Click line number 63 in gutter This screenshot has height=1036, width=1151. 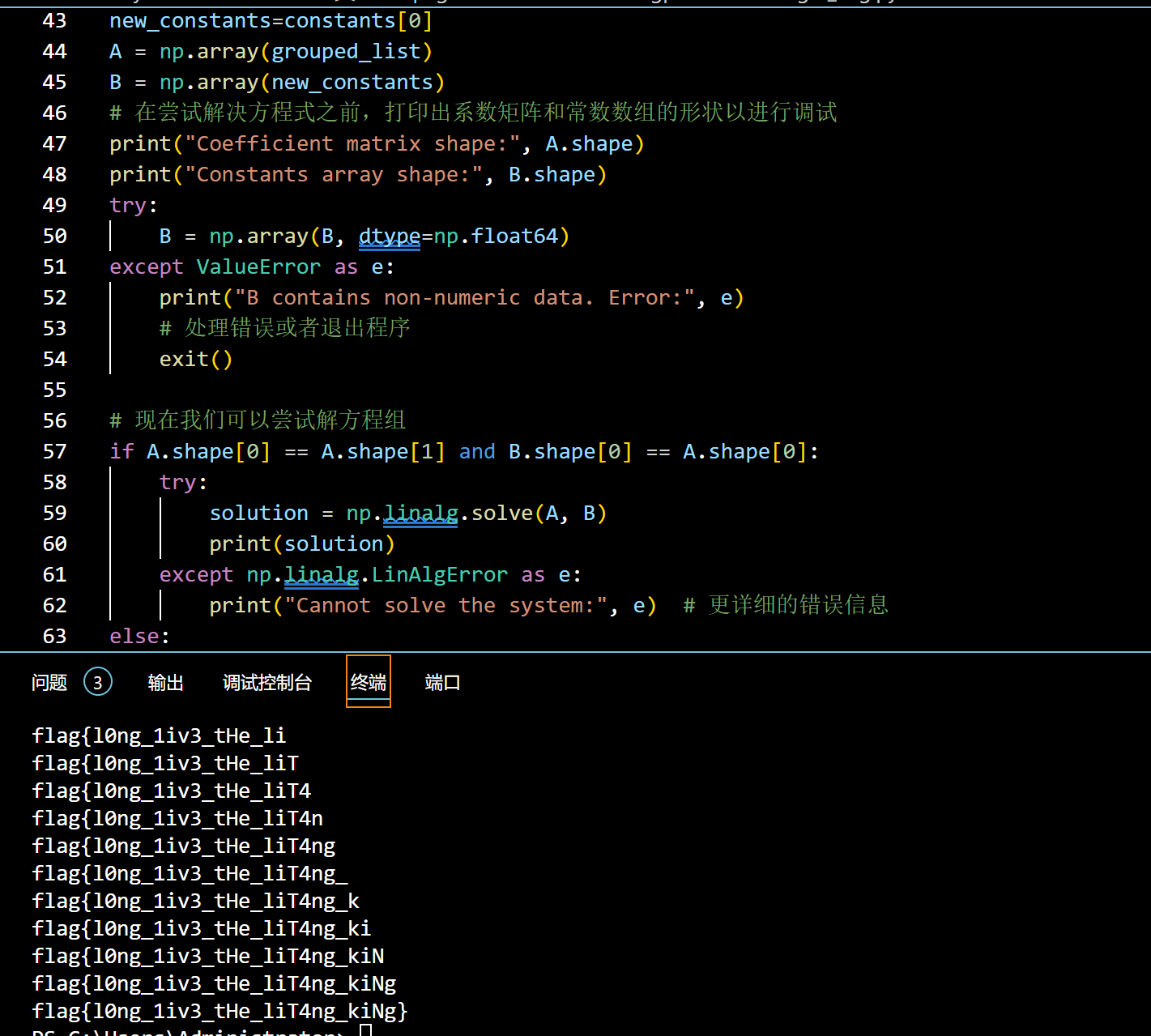click(54, 636)
